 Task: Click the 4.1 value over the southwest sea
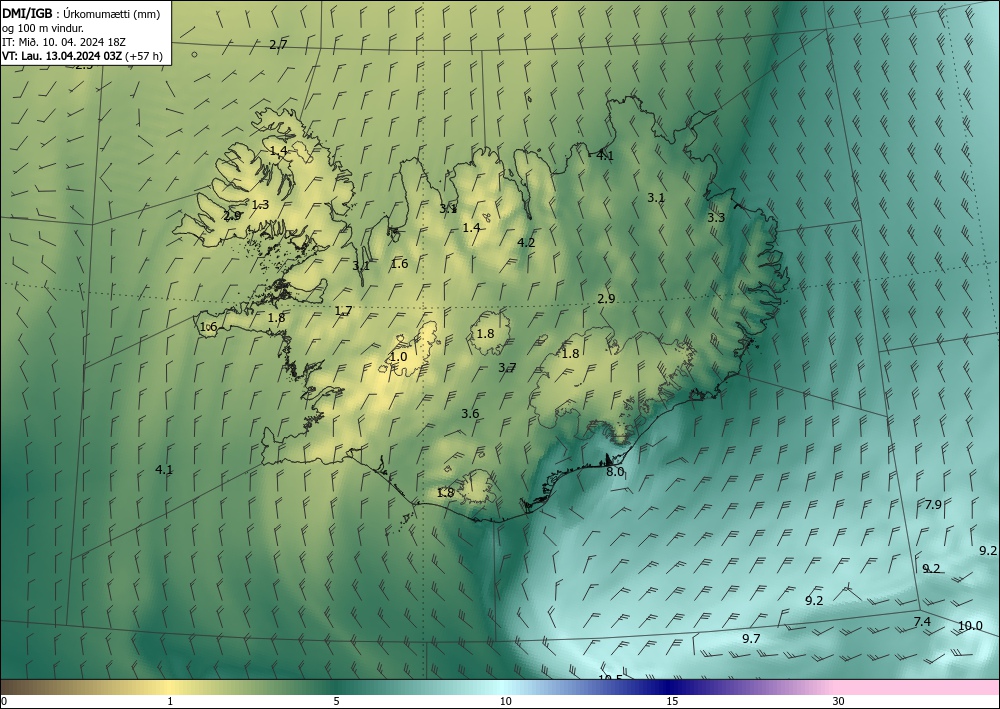164,470
